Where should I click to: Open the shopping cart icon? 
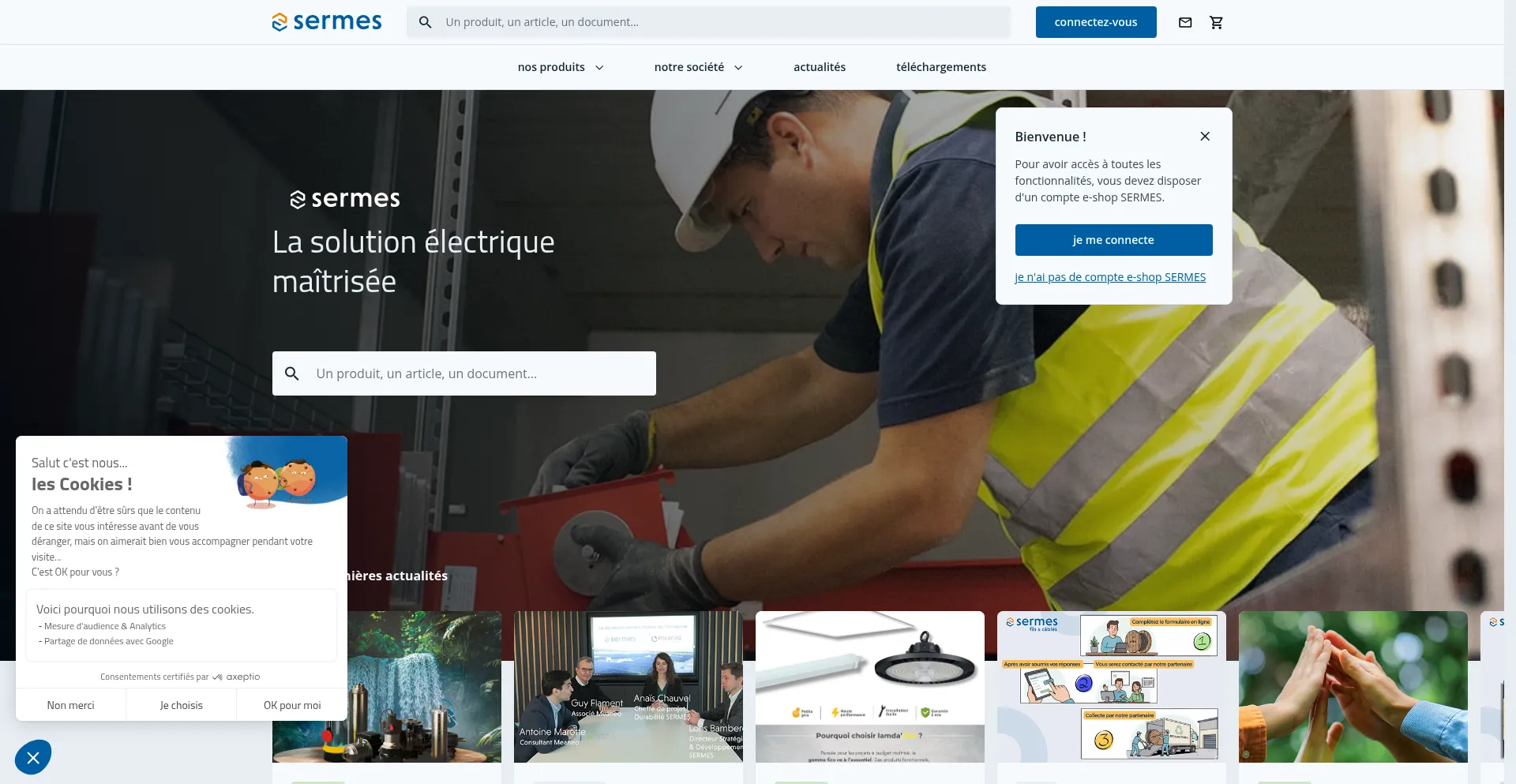click(x=1217, y=22)
